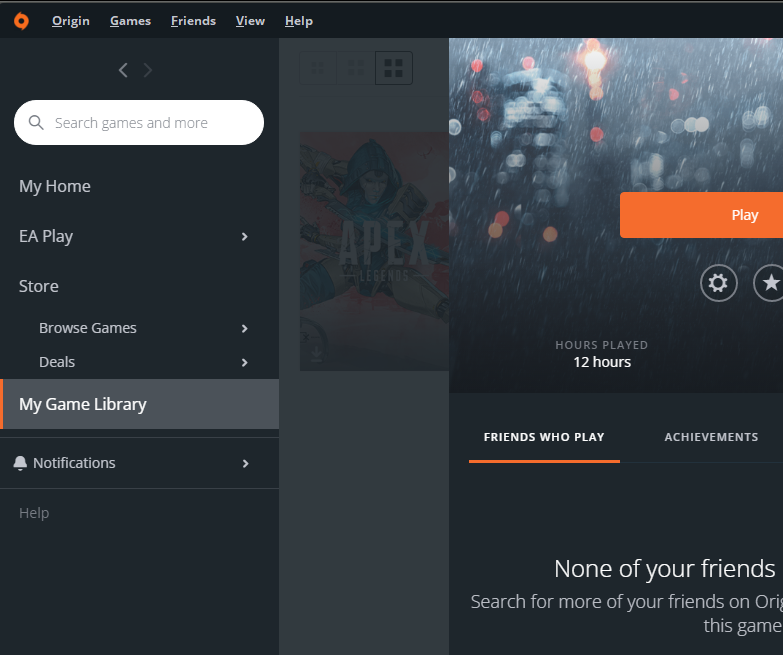Click the search magnifier icon
783x655 pixels.
pos(36,122)
